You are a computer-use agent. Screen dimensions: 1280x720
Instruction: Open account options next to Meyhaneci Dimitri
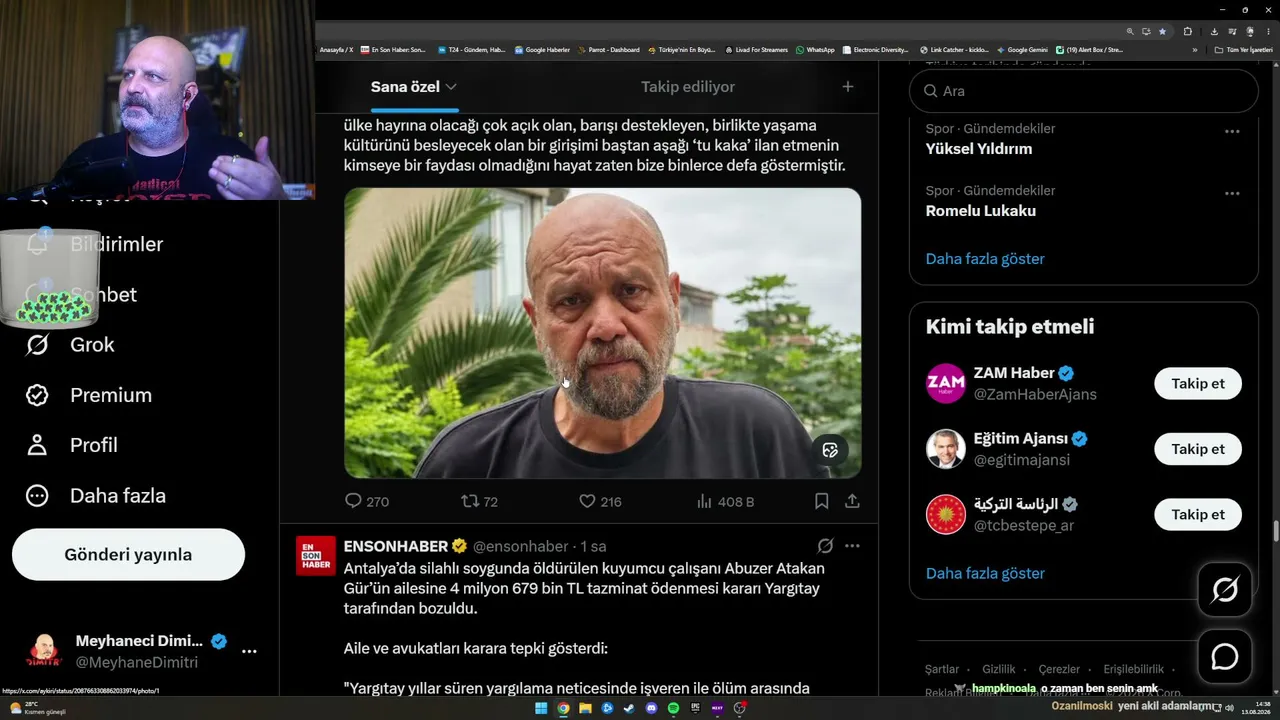(249, 651)
